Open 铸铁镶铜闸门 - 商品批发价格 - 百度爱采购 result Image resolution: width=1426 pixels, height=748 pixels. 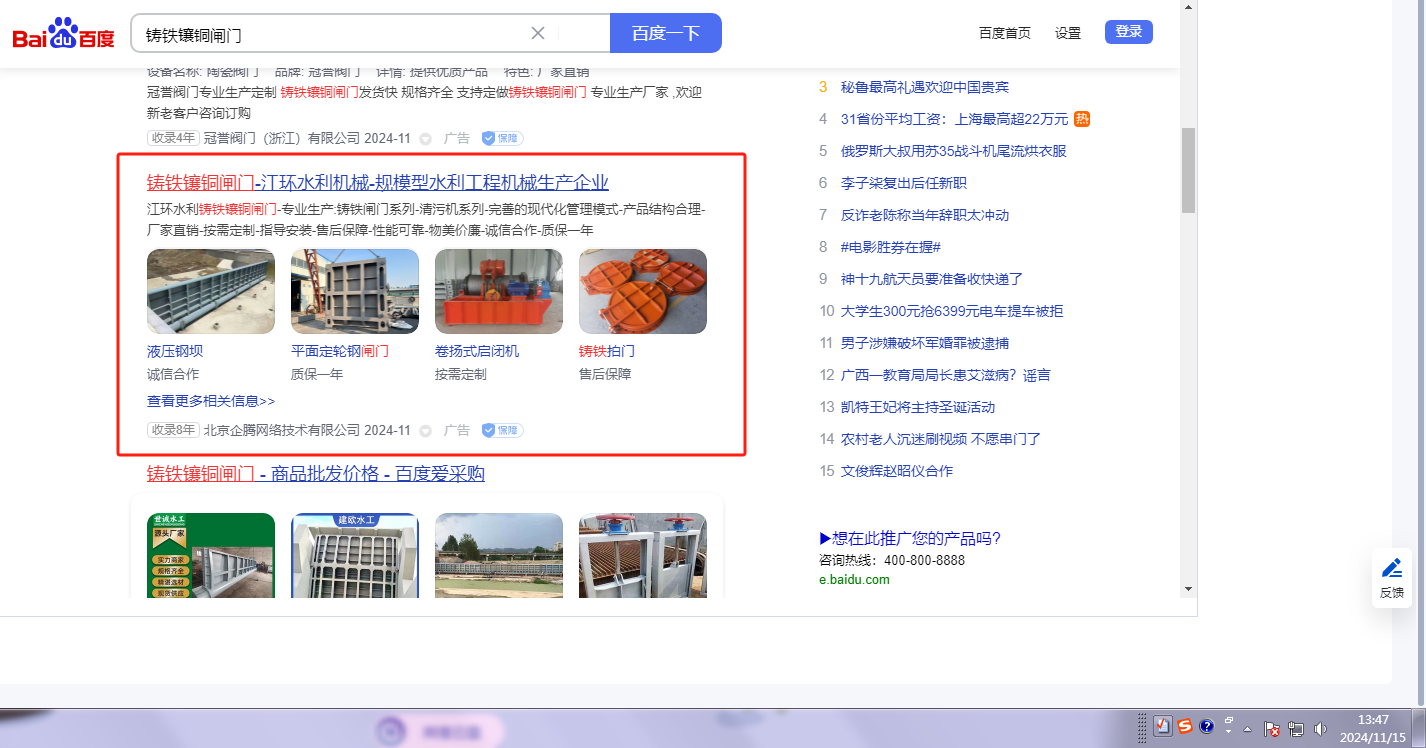316,473
